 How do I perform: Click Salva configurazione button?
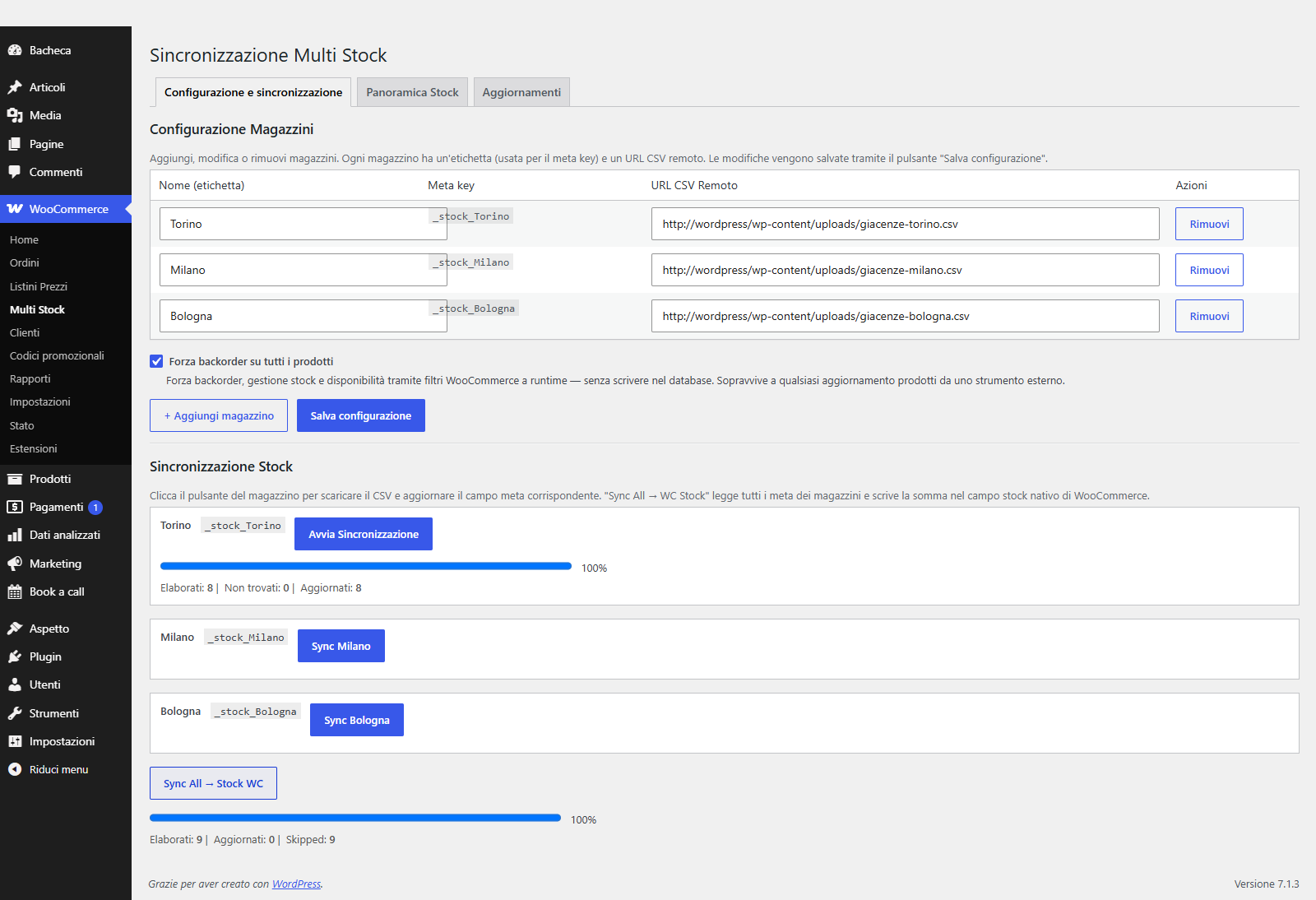(x=361, y=415)
